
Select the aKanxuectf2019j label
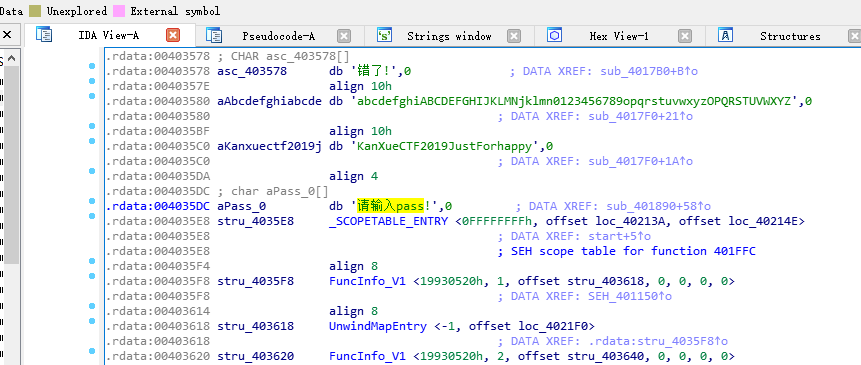[x=270, y=147]
